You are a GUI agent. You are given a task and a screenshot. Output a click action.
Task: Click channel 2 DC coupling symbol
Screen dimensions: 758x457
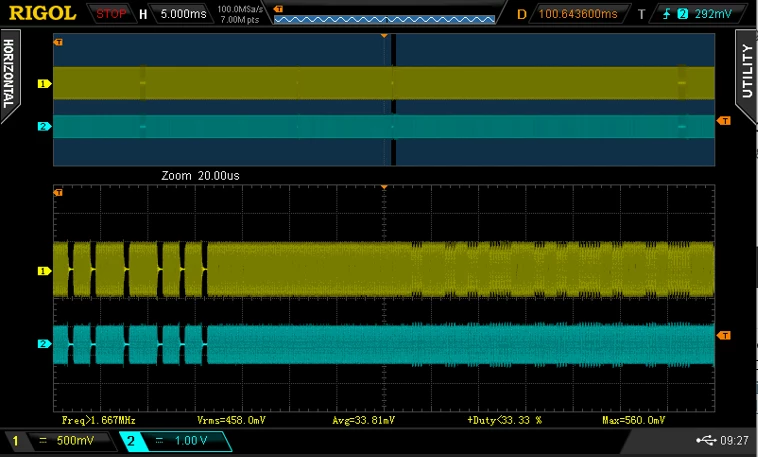coord(159,441)
